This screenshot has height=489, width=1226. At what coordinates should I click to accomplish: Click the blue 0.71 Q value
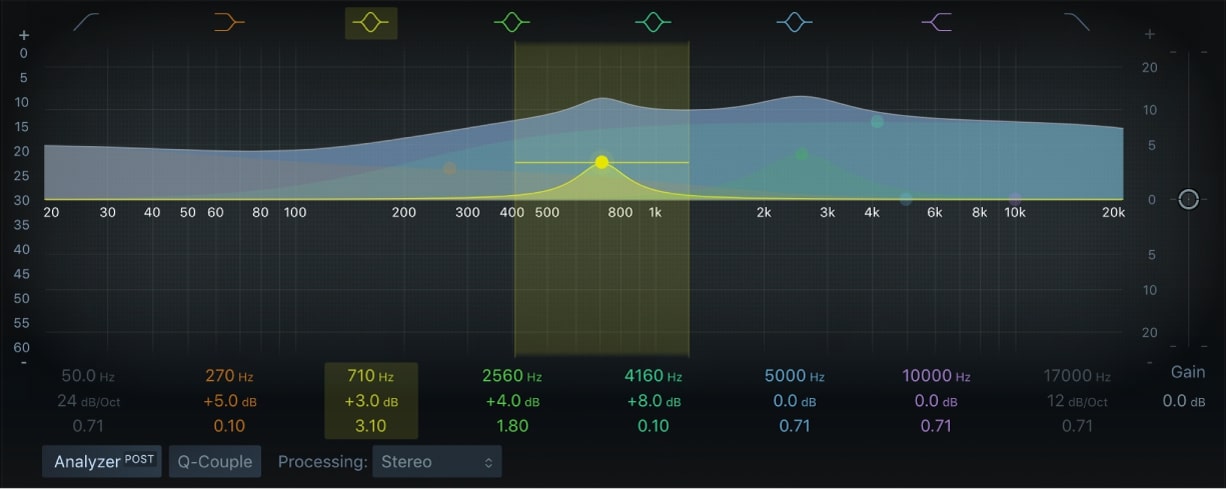(x=794, y=426)
